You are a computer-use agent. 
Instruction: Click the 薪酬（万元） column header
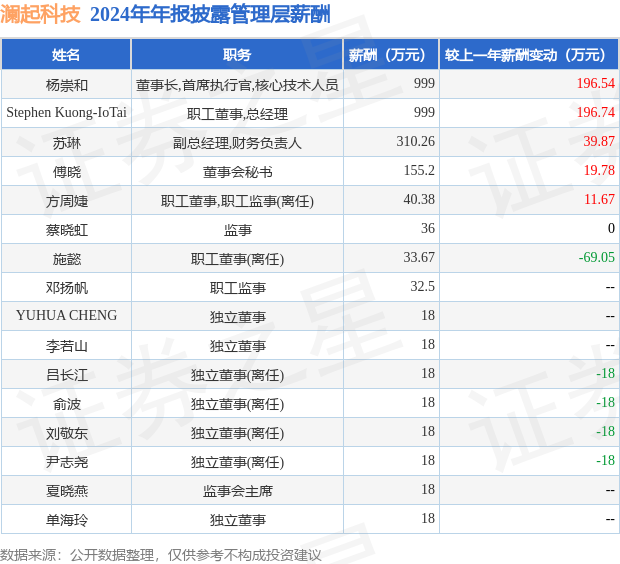point(391,55)
